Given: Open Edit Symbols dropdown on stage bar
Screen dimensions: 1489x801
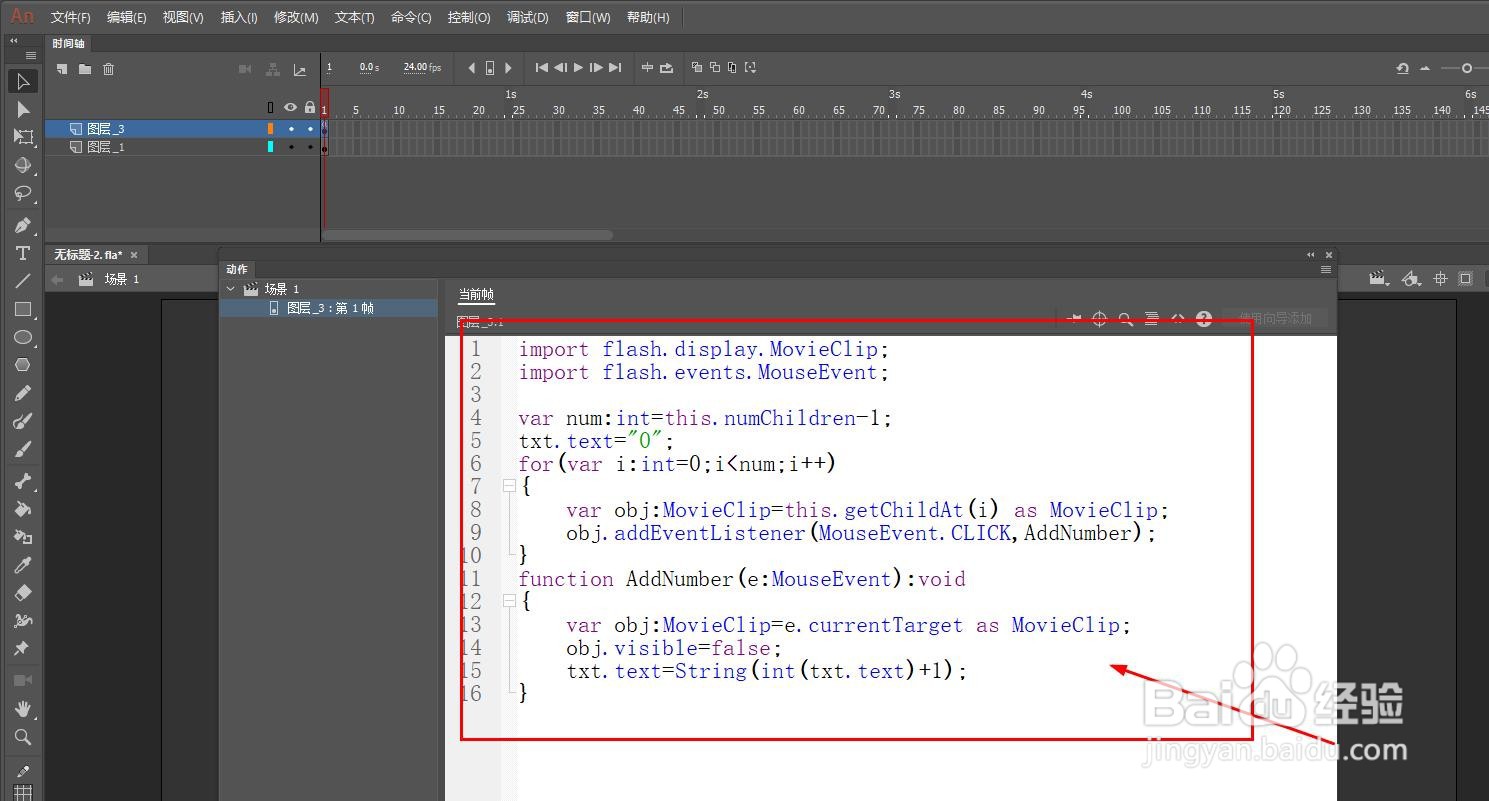Looking at the screenshot, I should pyautogui.click(x=1411, y=279).
